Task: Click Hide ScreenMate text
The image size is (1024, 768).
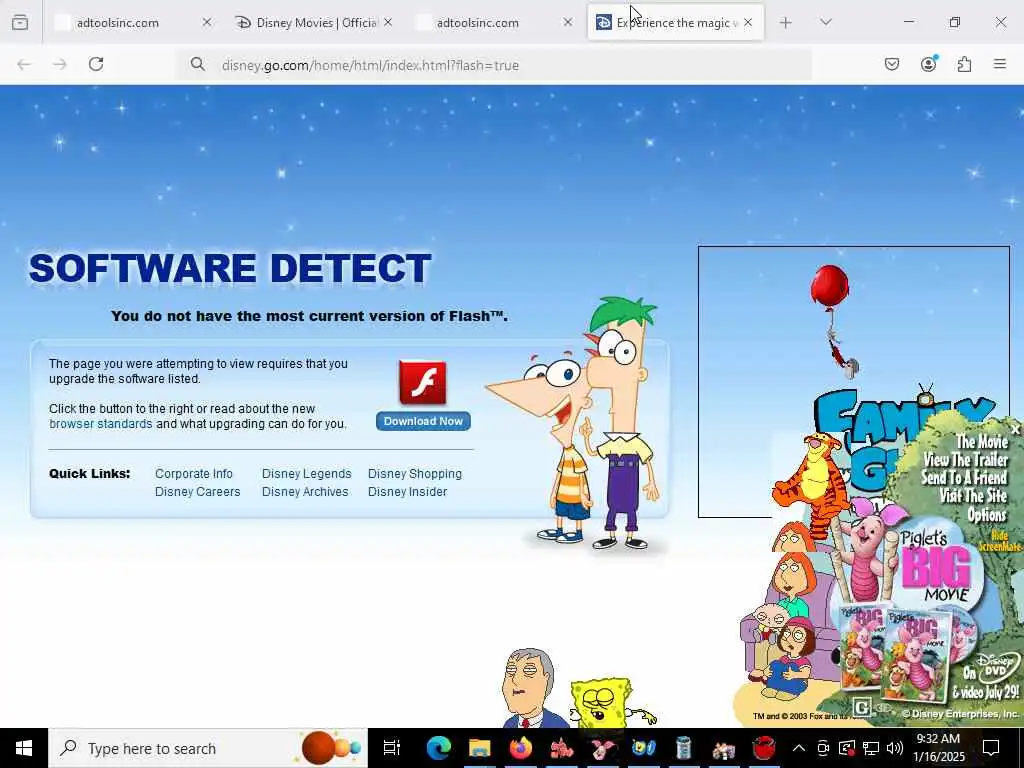Action: (999, 541)
